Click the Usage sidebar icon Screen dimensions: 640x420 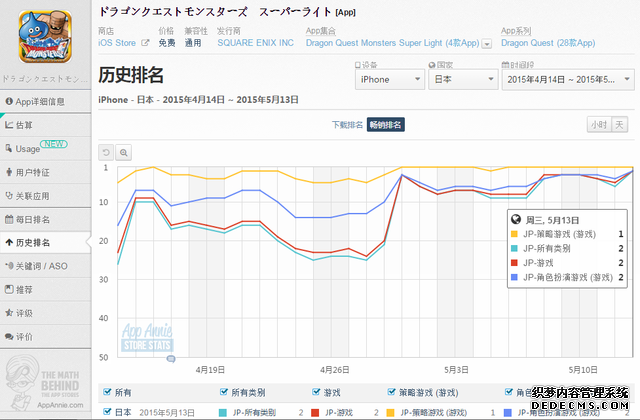[9, 148]
